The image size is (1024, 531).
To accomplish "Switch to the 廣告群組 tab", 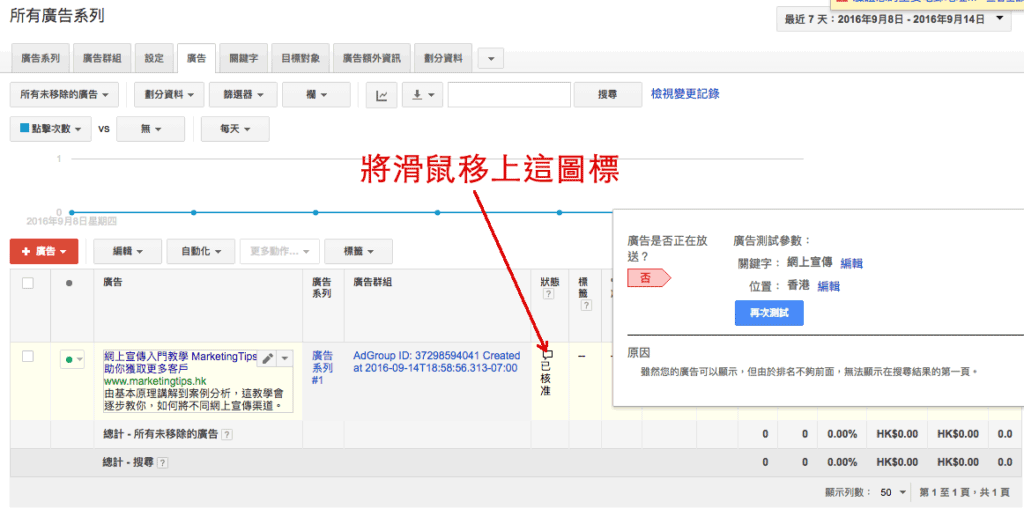I will point(102,58).
